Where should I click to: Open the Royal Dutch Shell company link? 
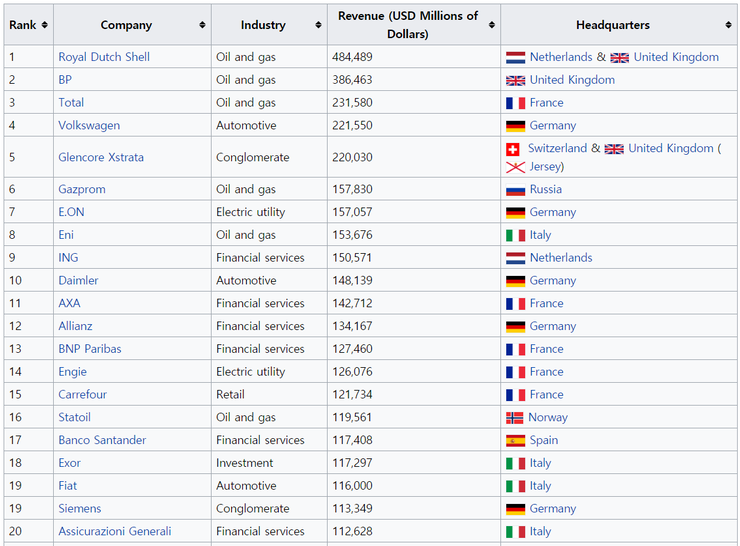tap(103, 57)
